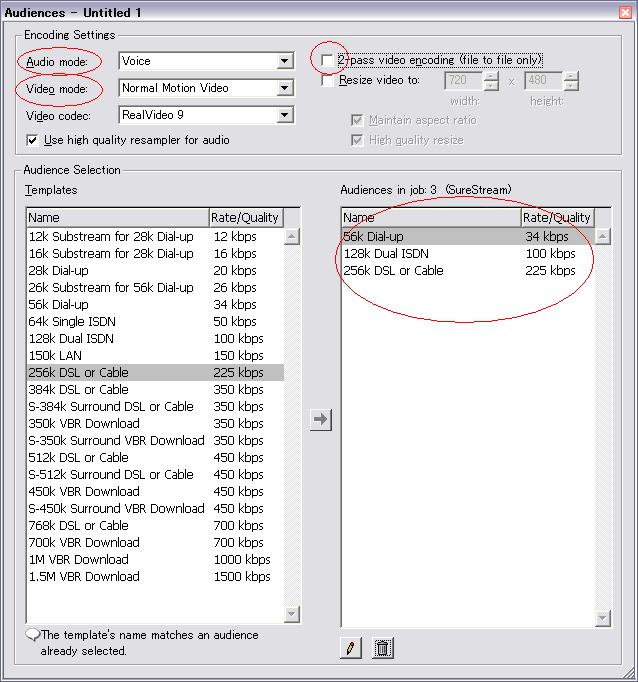Click the pencil edit audience icon

(x=351, y=648)
